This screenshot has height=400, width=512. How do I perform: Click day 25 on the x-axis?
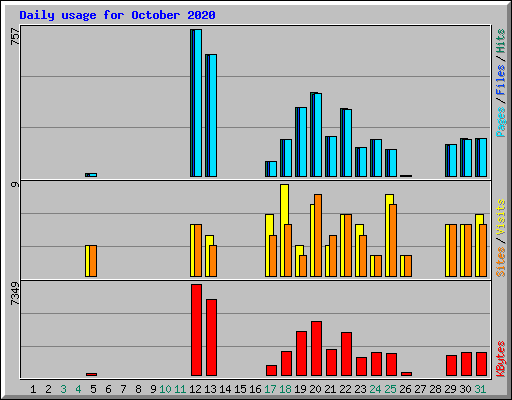(x=390, y=389)
